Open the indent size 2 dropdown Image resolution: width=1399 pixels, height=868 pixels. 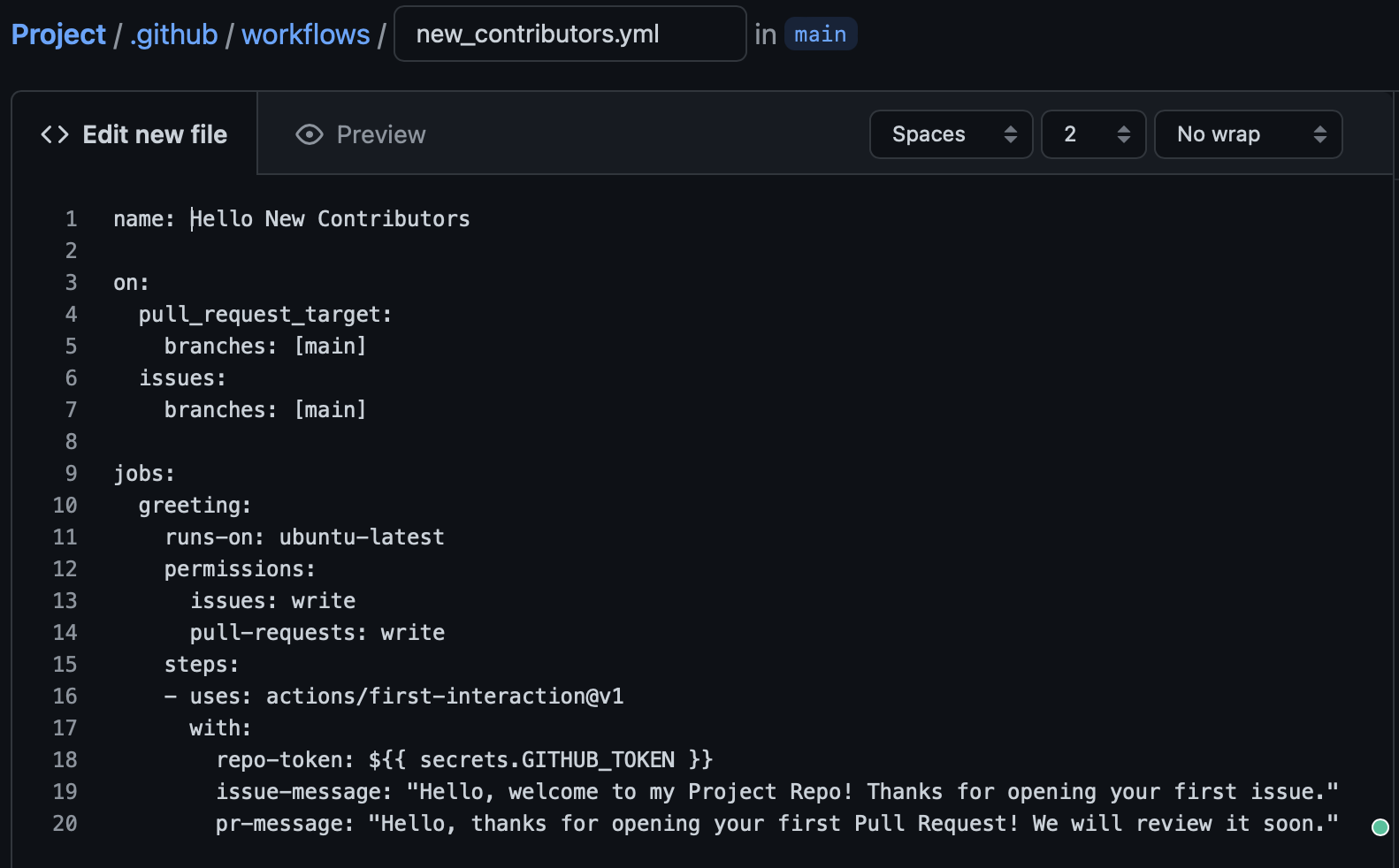click(1094, 134)
